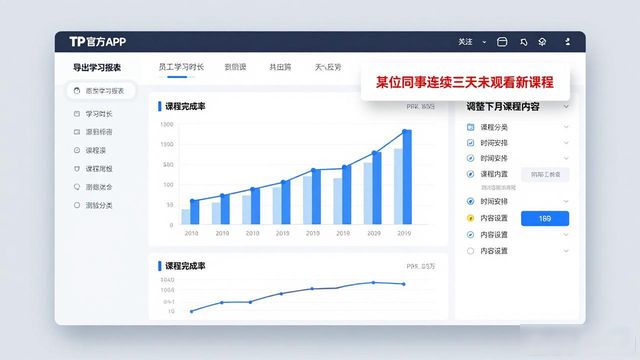Viewport: 640px width, 360px height.
Task: Toggle the square checkbox beside 时间安排
Action: [x=470, y=142]
